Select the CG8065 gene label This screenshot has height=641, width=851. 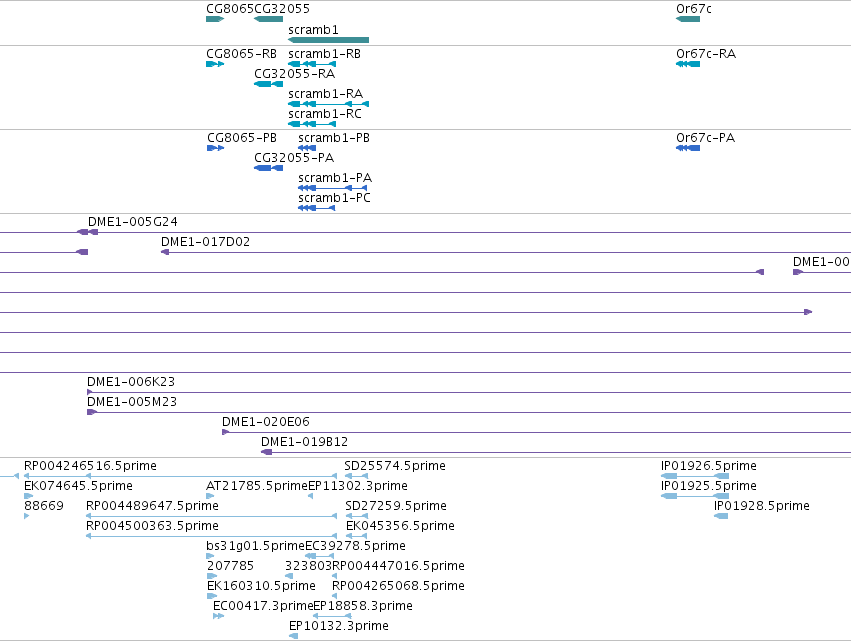pos(230,9)
